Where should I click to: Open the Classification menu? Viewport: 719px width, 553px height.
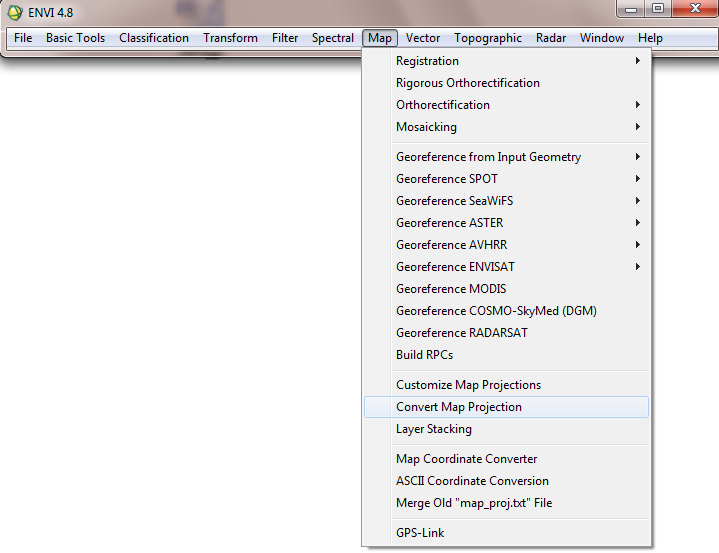pos(154,38)
